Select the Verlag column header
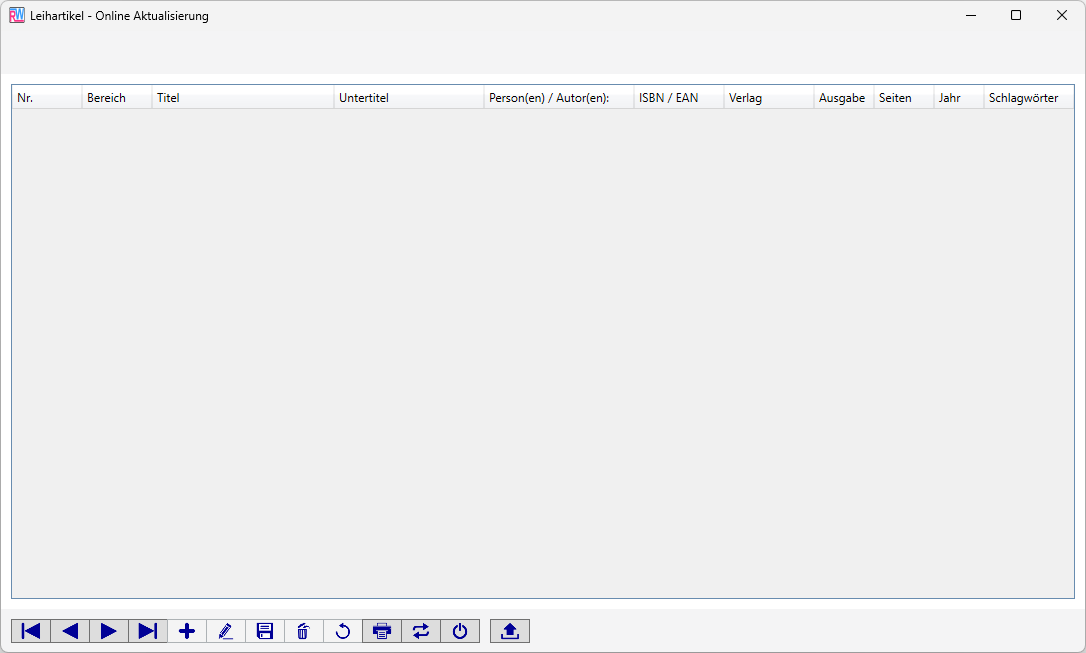The width and height of the screenshot is (1086, 653). 768,98
